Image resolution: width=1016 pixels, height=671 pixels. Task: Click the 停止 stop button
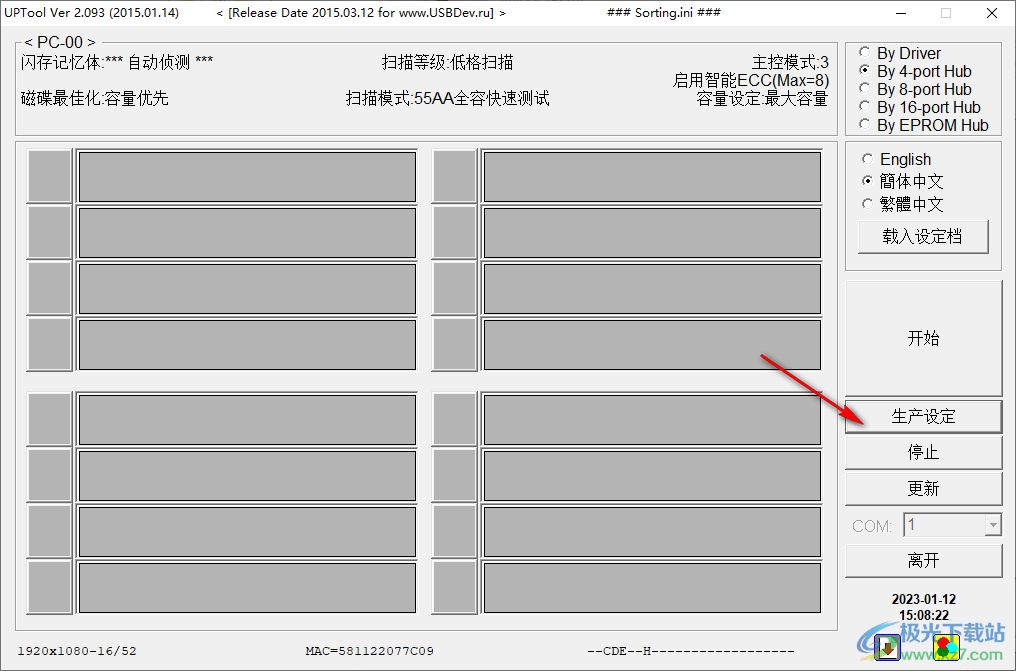923,452
